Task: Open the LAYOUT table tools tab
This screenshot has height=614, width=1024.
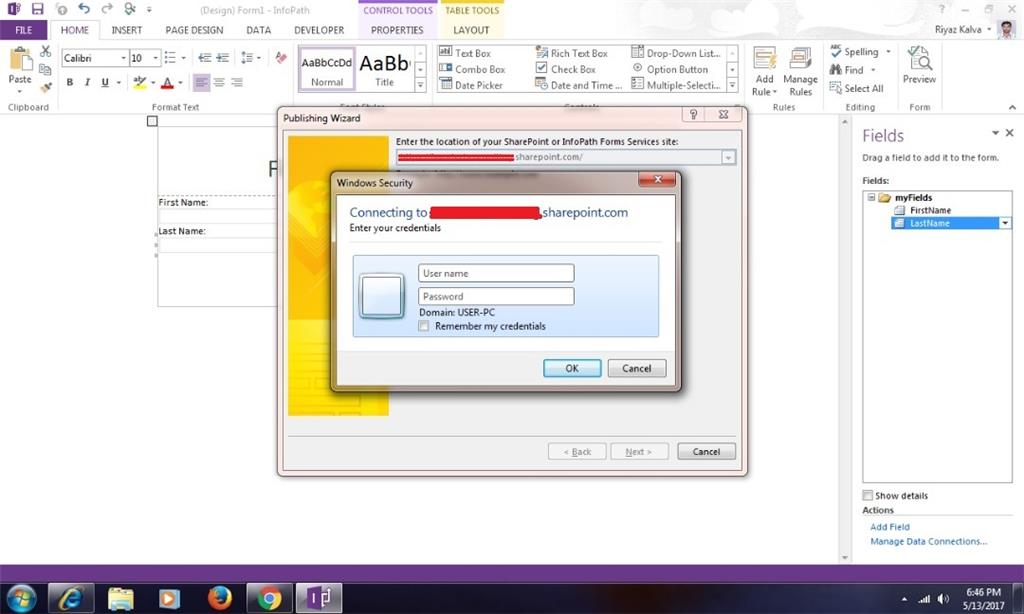Action: tap(471, 30)
